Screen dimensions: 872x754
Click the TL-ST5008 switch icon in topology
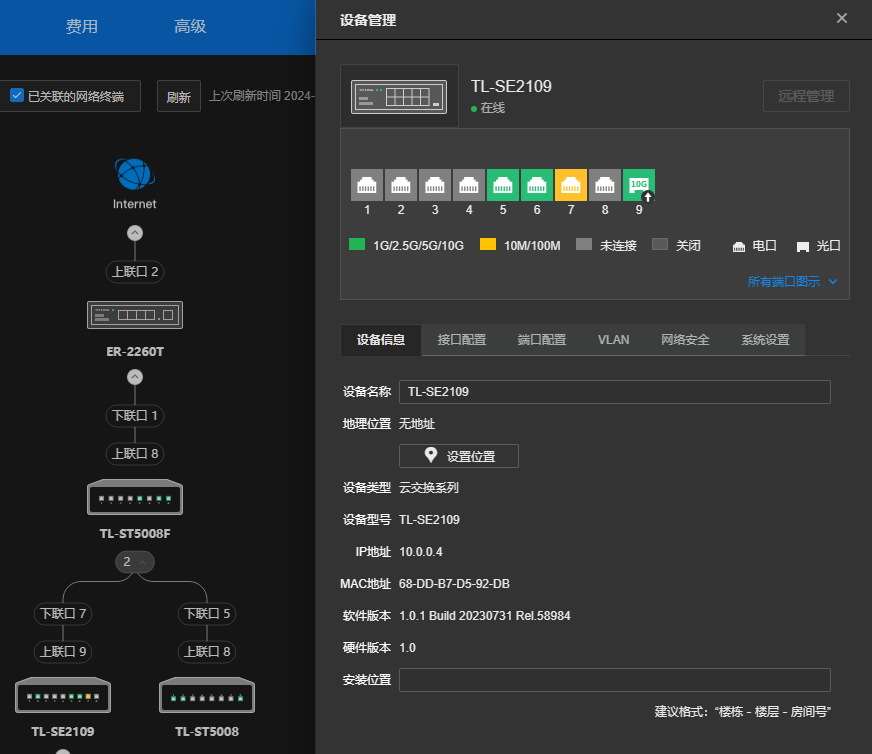(x=207, y=695)
